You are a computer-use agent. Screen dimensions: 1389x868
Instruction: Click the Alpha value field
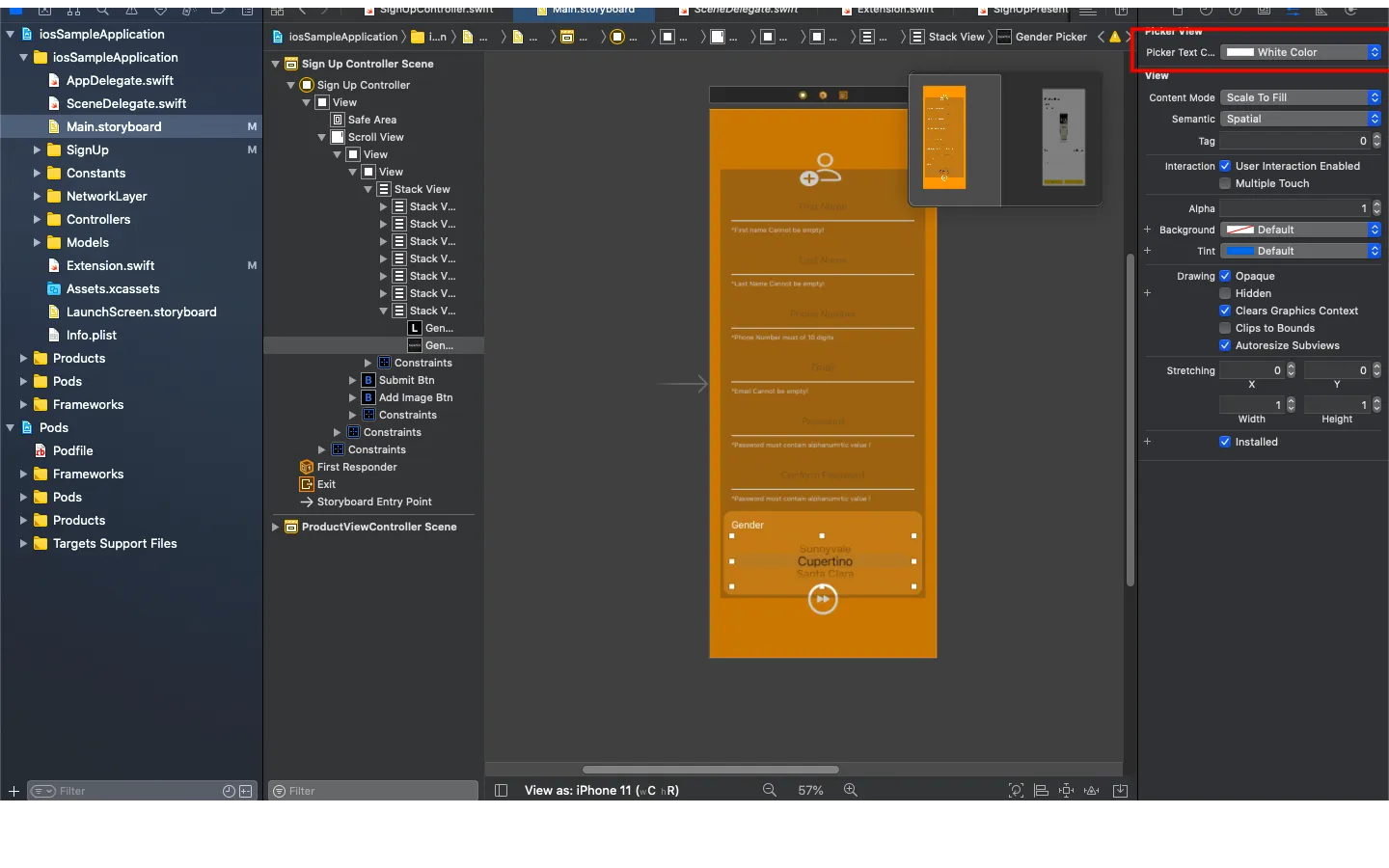(1294, 208)
